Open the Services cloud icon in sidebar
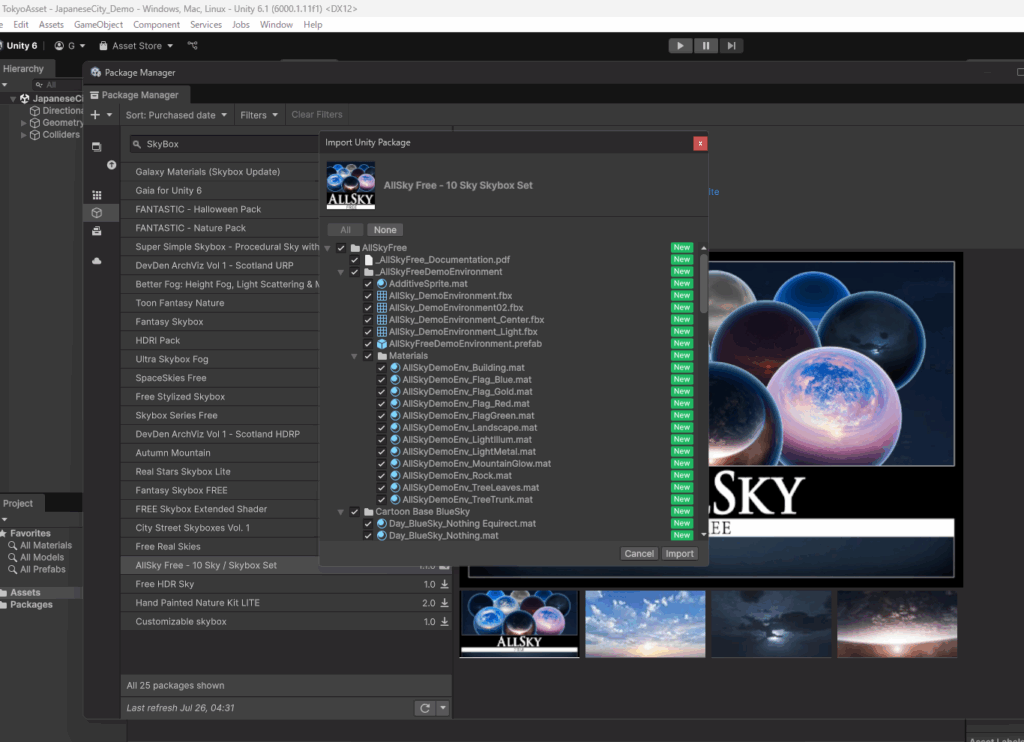The height and width of the screenshot is (742, 1024). pos(97,261)
